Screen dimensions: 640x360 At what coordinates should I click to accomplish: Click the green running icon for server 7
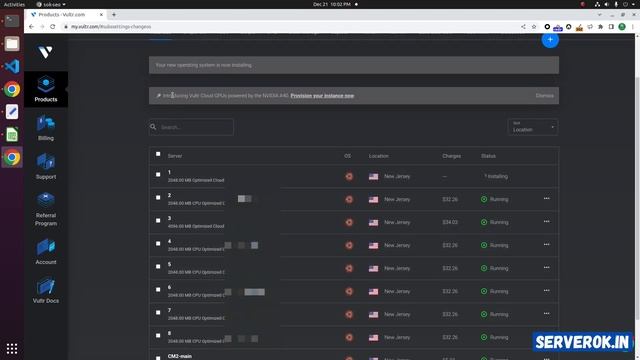pyautogui.click(x=484, y=314)
